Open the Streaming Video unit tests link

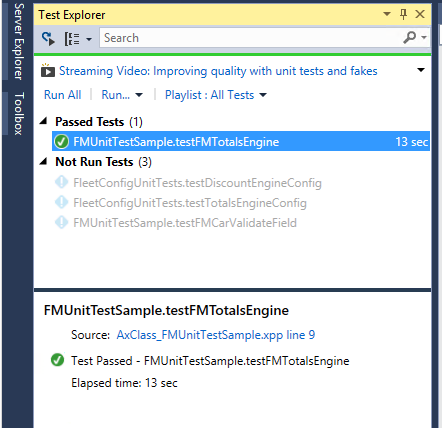pyautogui.click(x=218, y=71)
